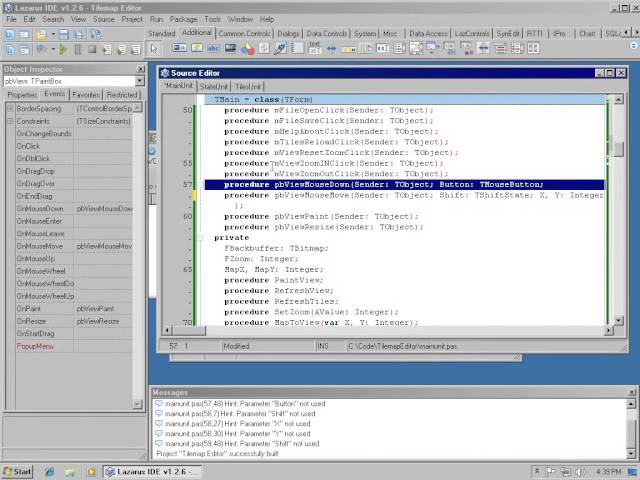Close the Object Inspector panel
Viewport: 640px width, 480px height.
point(141,69)
